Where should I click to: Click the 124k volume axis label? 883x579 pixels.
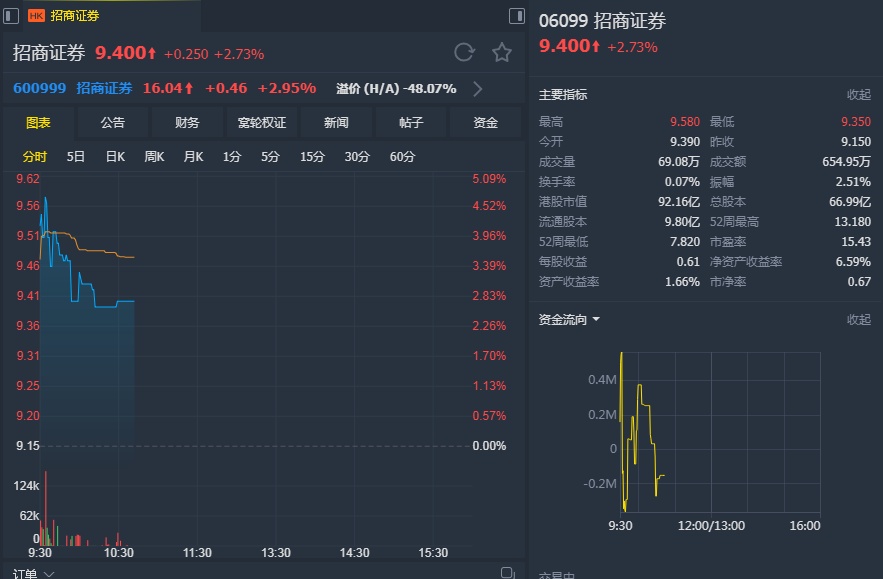point(26,486)
